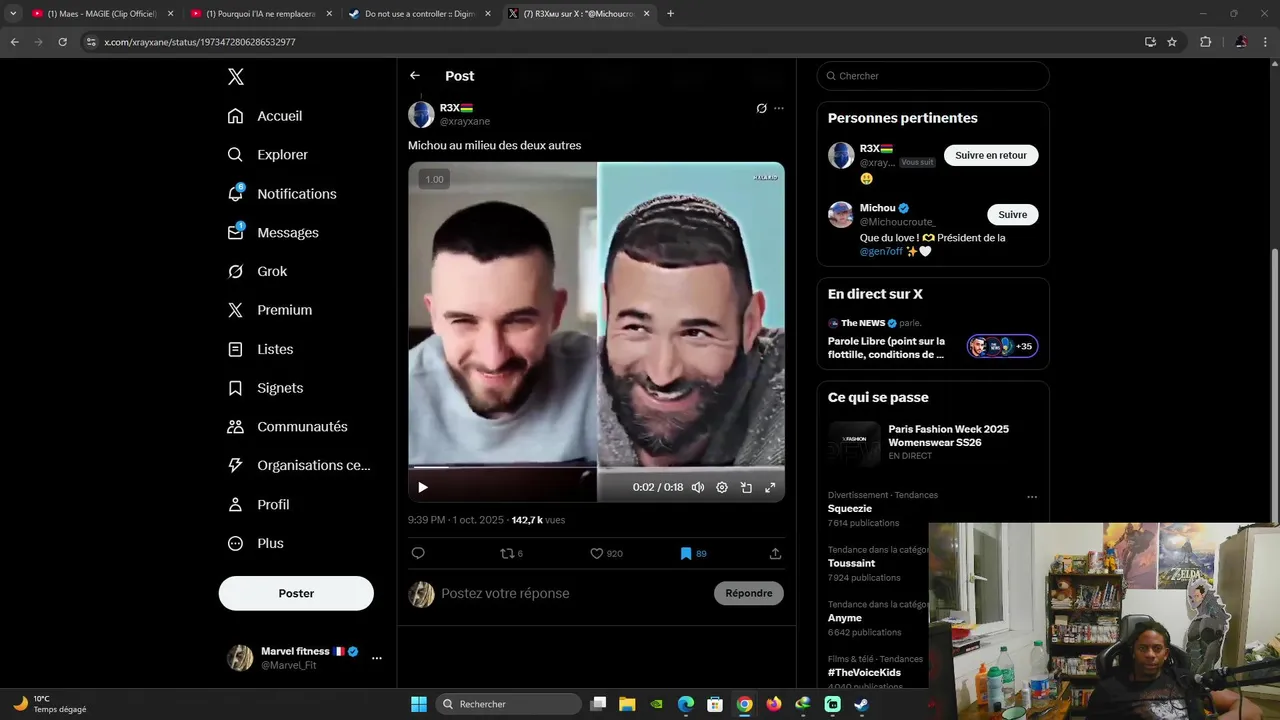This screenshot has height=720, width=1280.
Task: Click the Répondre button
Action: 749,593
